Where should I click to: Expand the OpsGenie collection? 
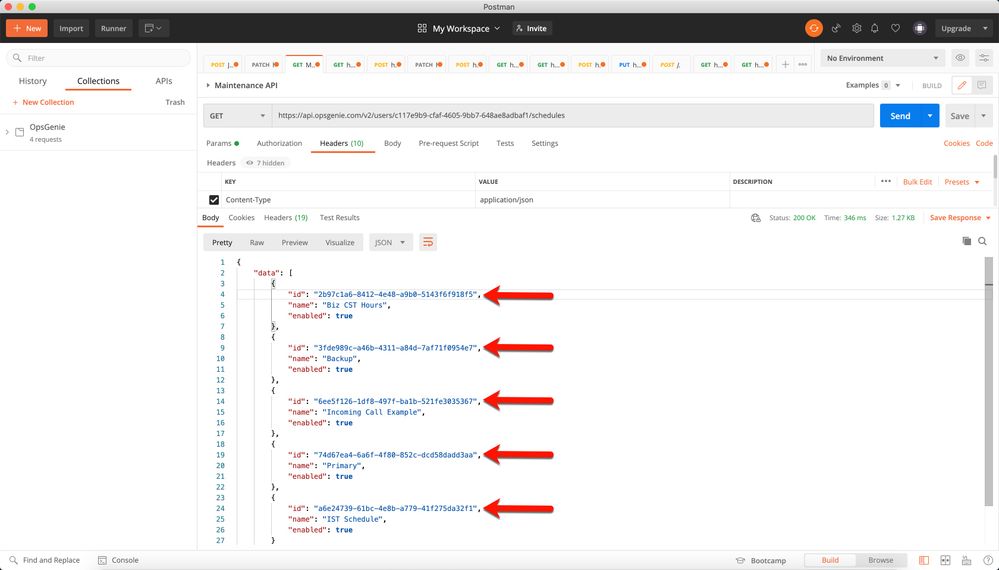pos(7,132)
